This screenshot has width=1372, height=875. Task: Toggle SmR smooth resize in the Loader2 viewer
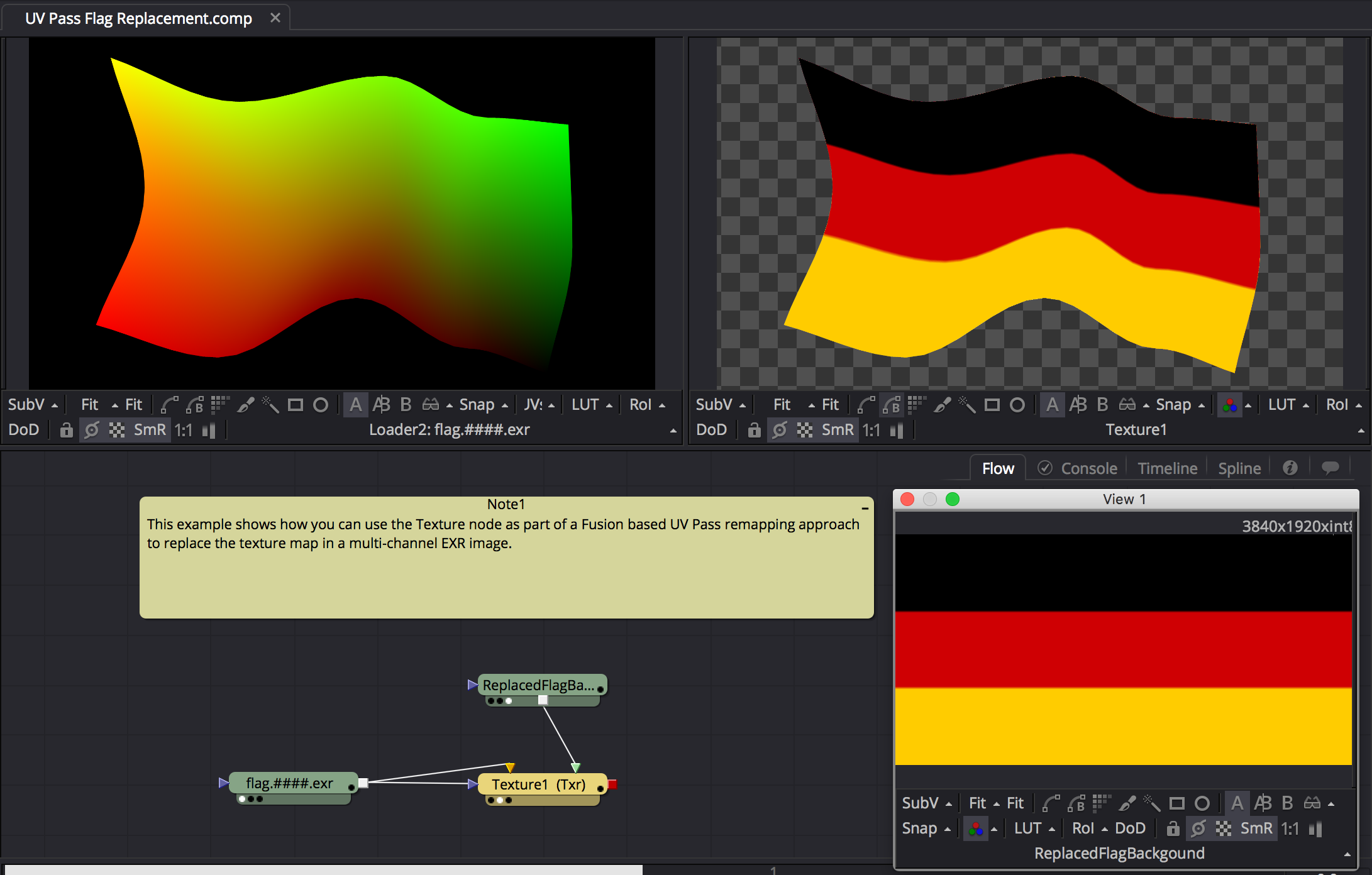pos(150,430)
